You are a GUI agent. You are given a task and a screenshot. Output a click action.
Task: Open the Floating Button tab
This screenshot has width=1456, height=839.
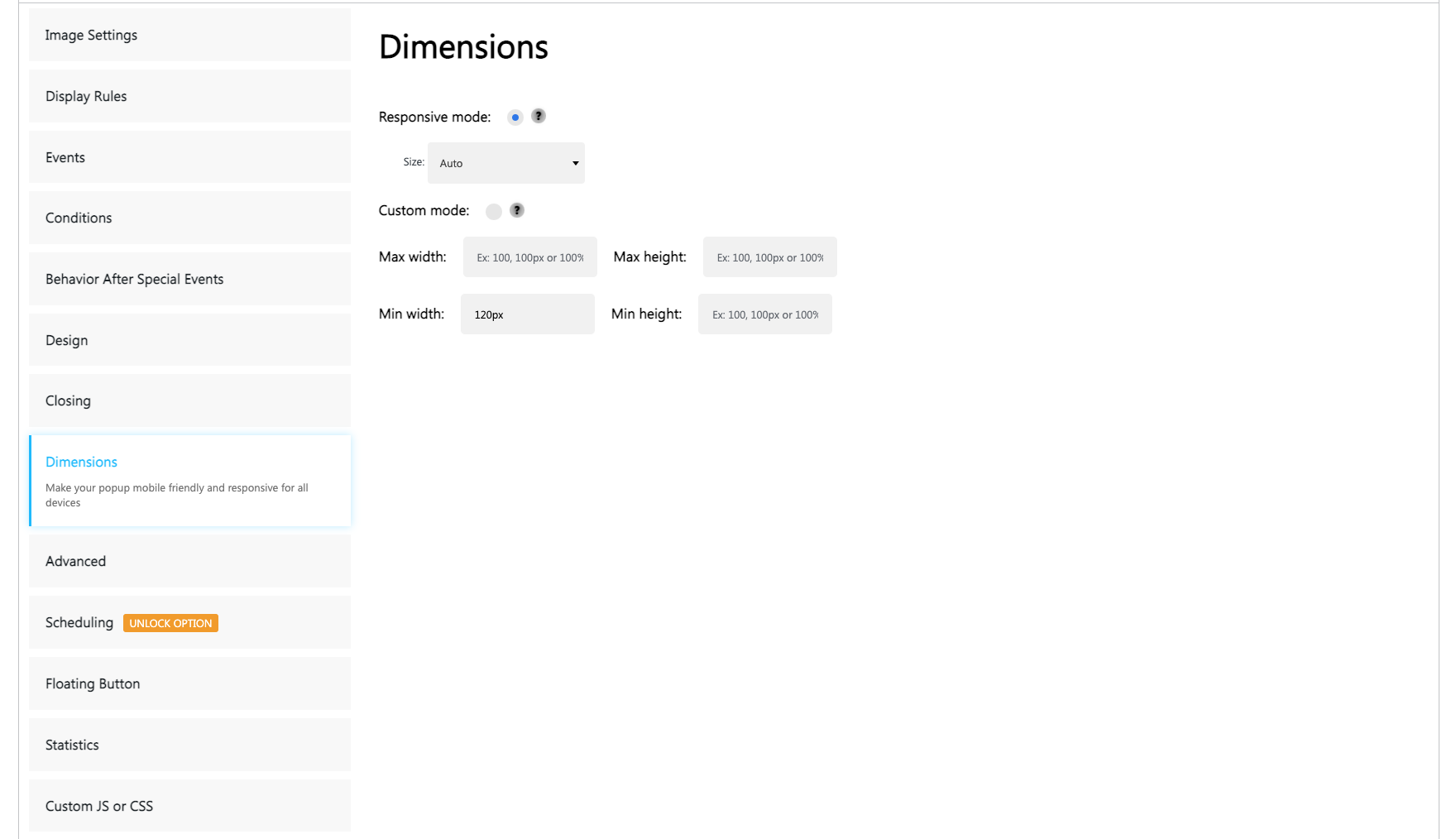(x=189, y=683)
